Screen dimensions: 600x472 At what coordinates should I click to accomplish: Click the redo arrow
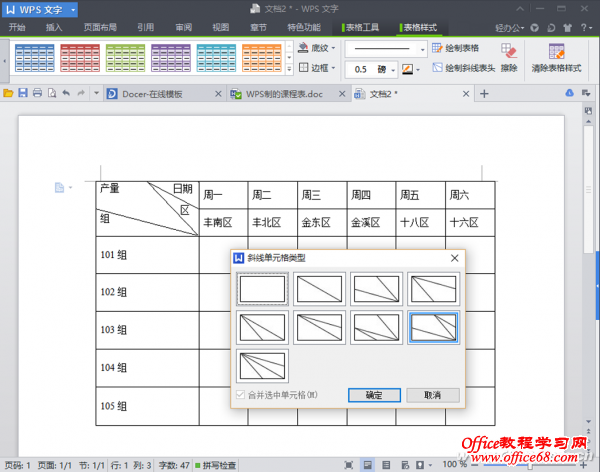(x=81, y=93)
